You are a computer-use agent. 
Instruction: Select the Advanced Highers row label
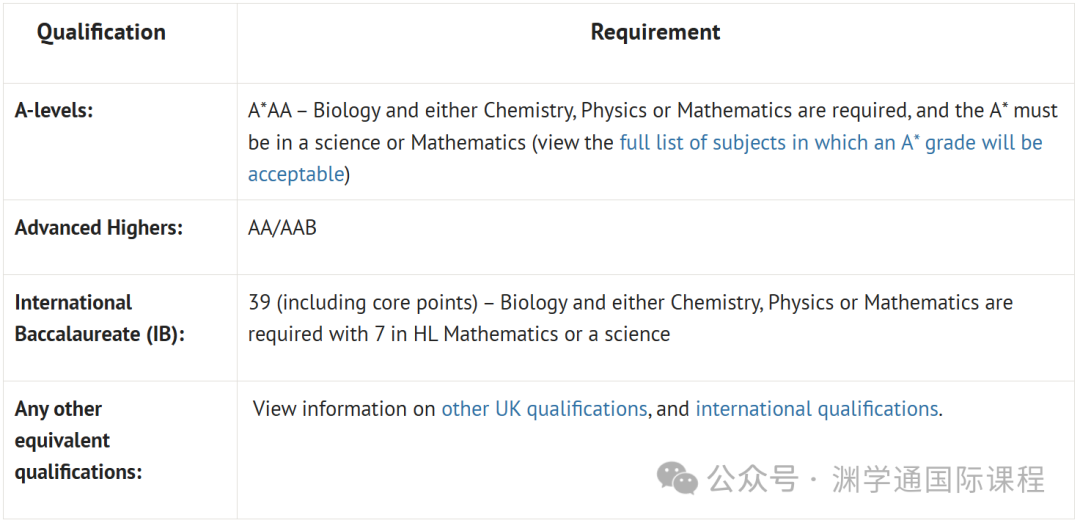tap(99, 228)
